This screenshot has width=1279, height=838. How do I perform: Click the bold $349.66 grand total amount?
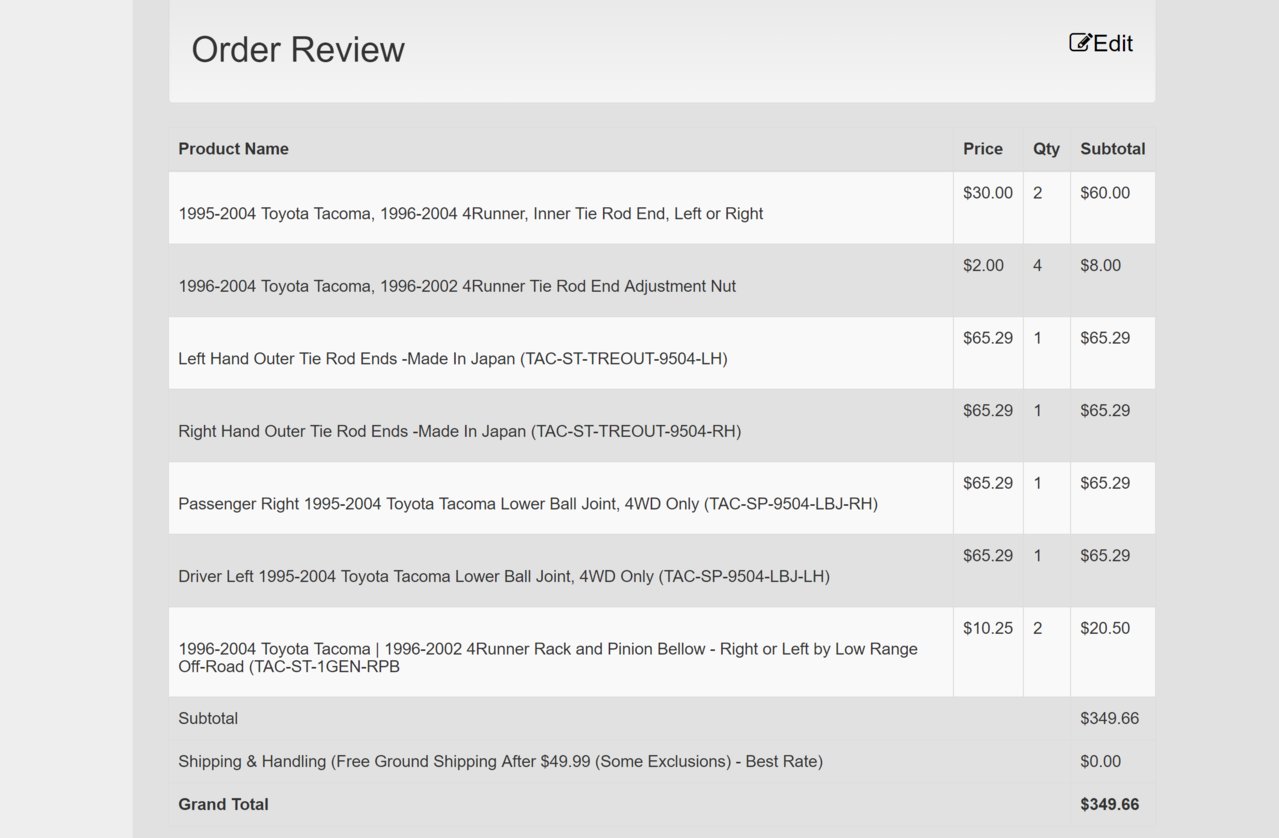[1109, 804]
